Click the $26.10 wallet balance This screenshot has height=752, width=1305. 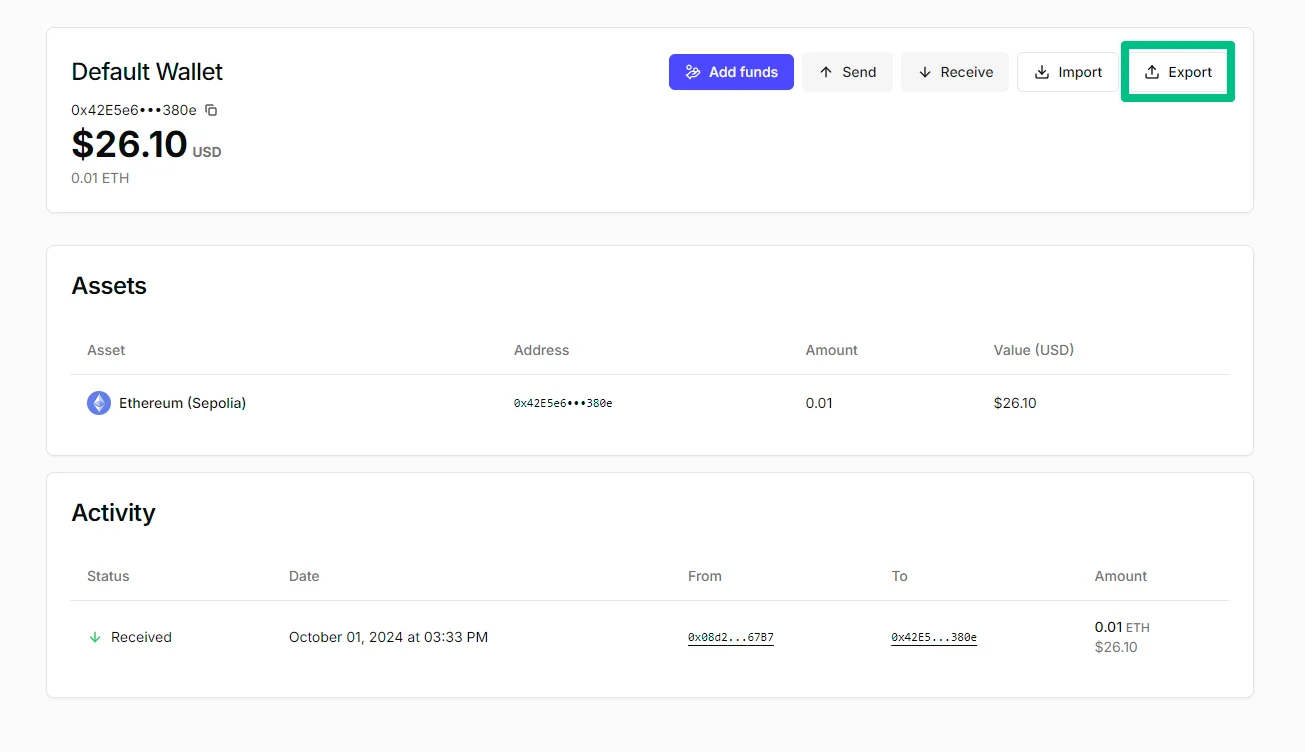tap(129, 145)
